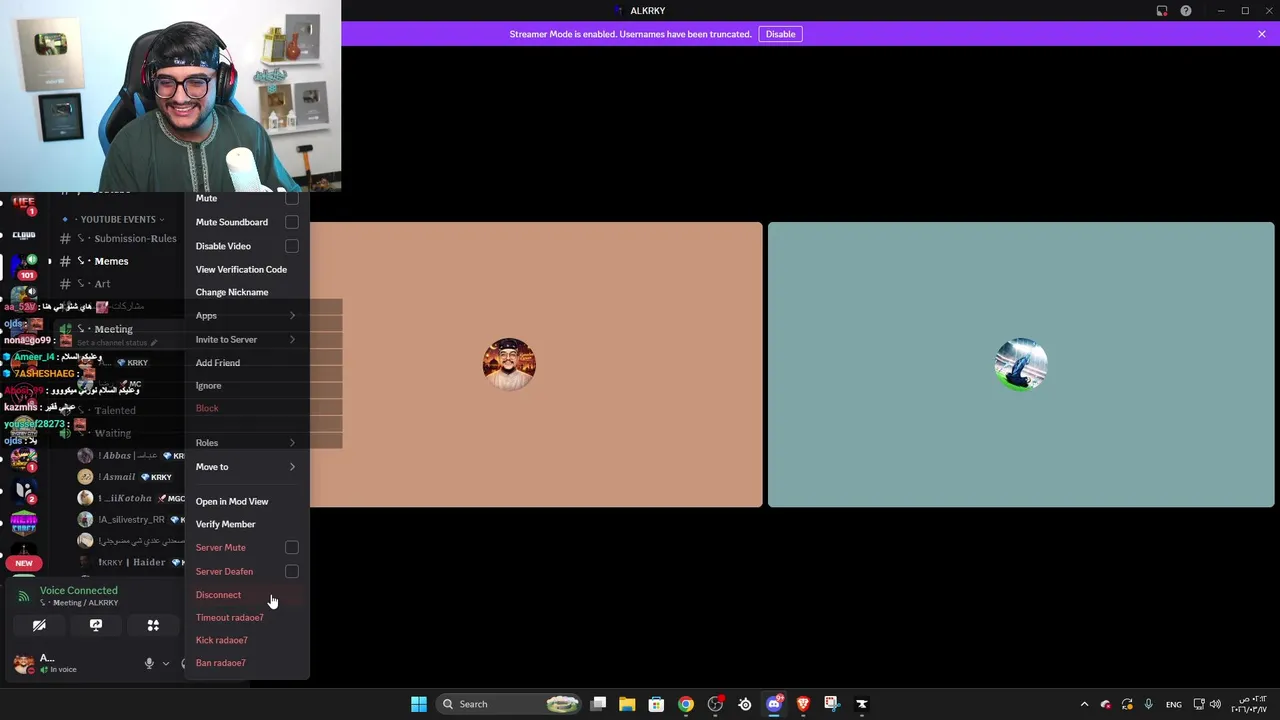Tick the Server Deafen checkbox
Viewport: 1280px width, 720px height.
(x=292, y=572)
